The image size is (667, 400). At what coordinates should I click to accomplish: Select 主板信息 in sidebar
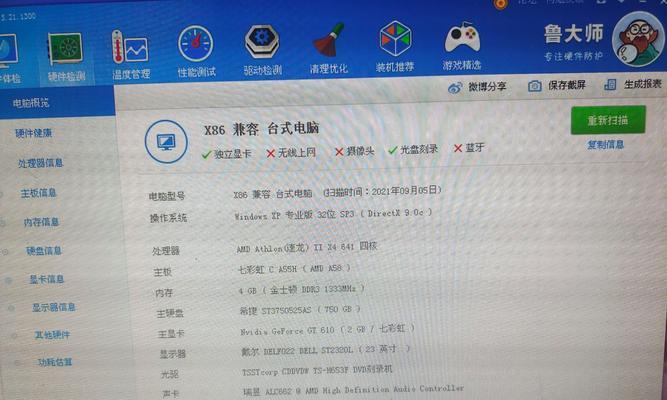click(x=38, y=193)
